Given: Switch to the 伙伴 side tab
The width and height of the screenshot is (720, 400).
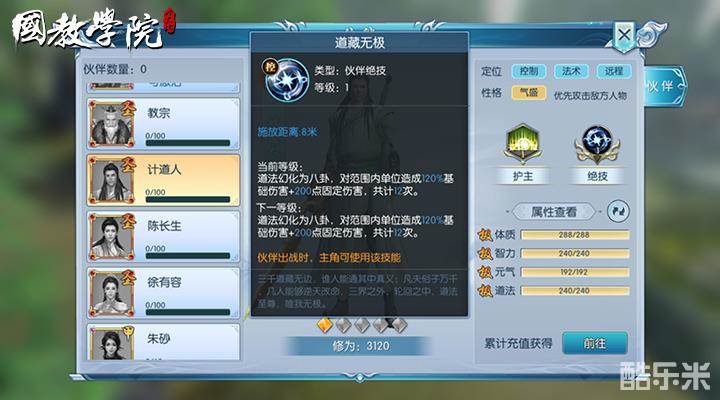Looking at the screenshot, I should click(x=664, y=86).
